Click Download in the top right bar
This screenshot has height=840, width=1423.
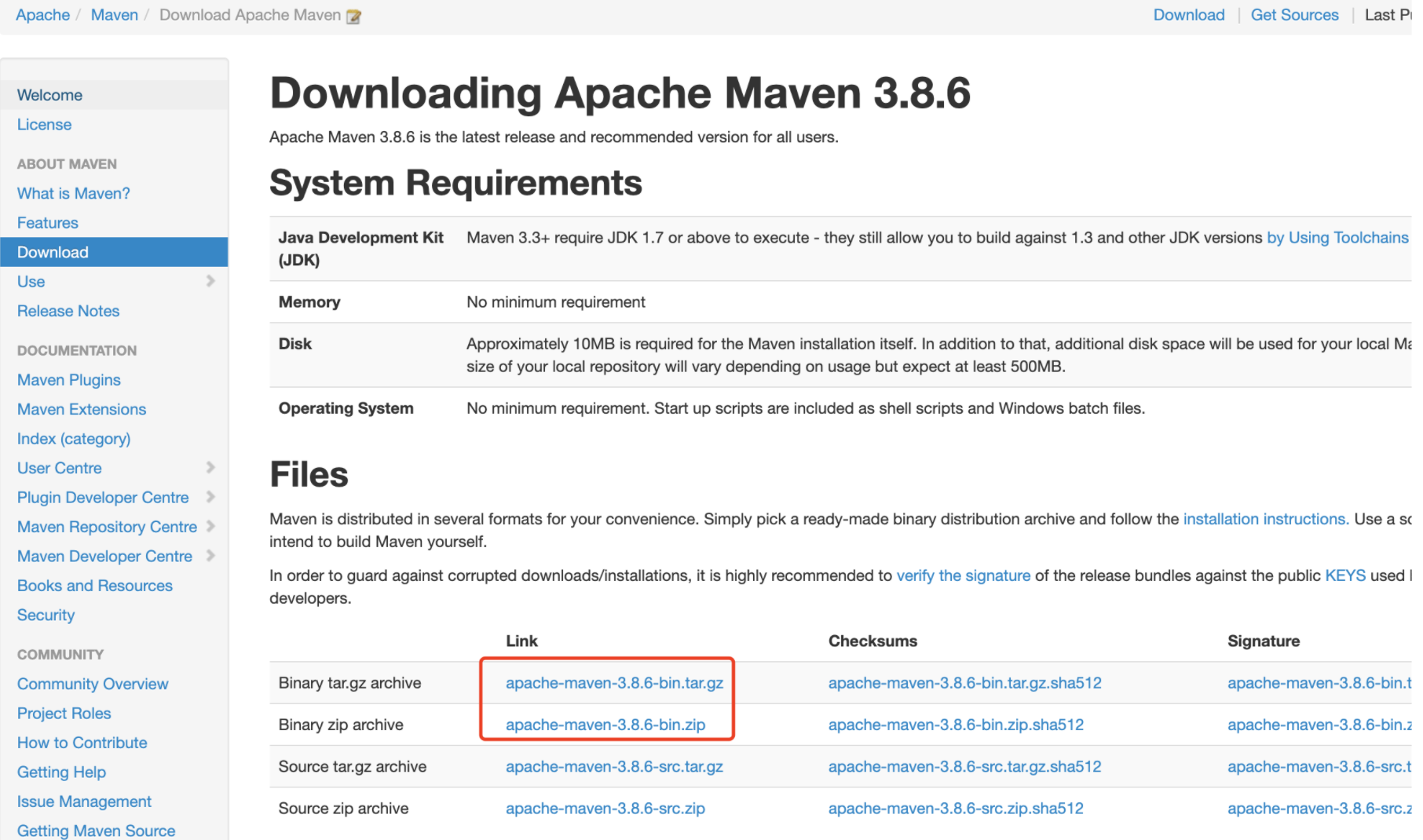pyautogui.click(x=1189, y=15)
